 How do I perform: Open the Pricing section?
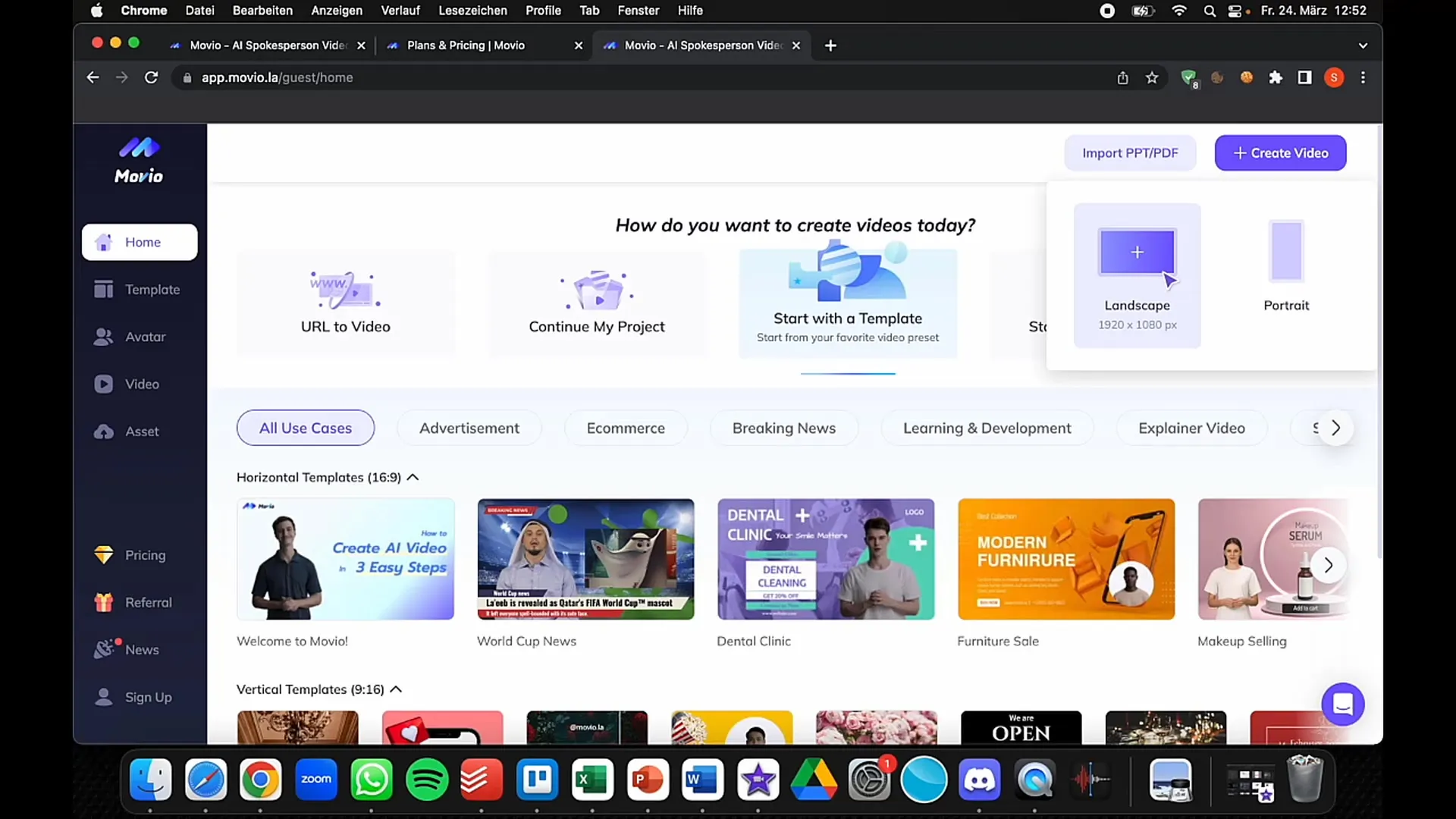coord(144,554)
